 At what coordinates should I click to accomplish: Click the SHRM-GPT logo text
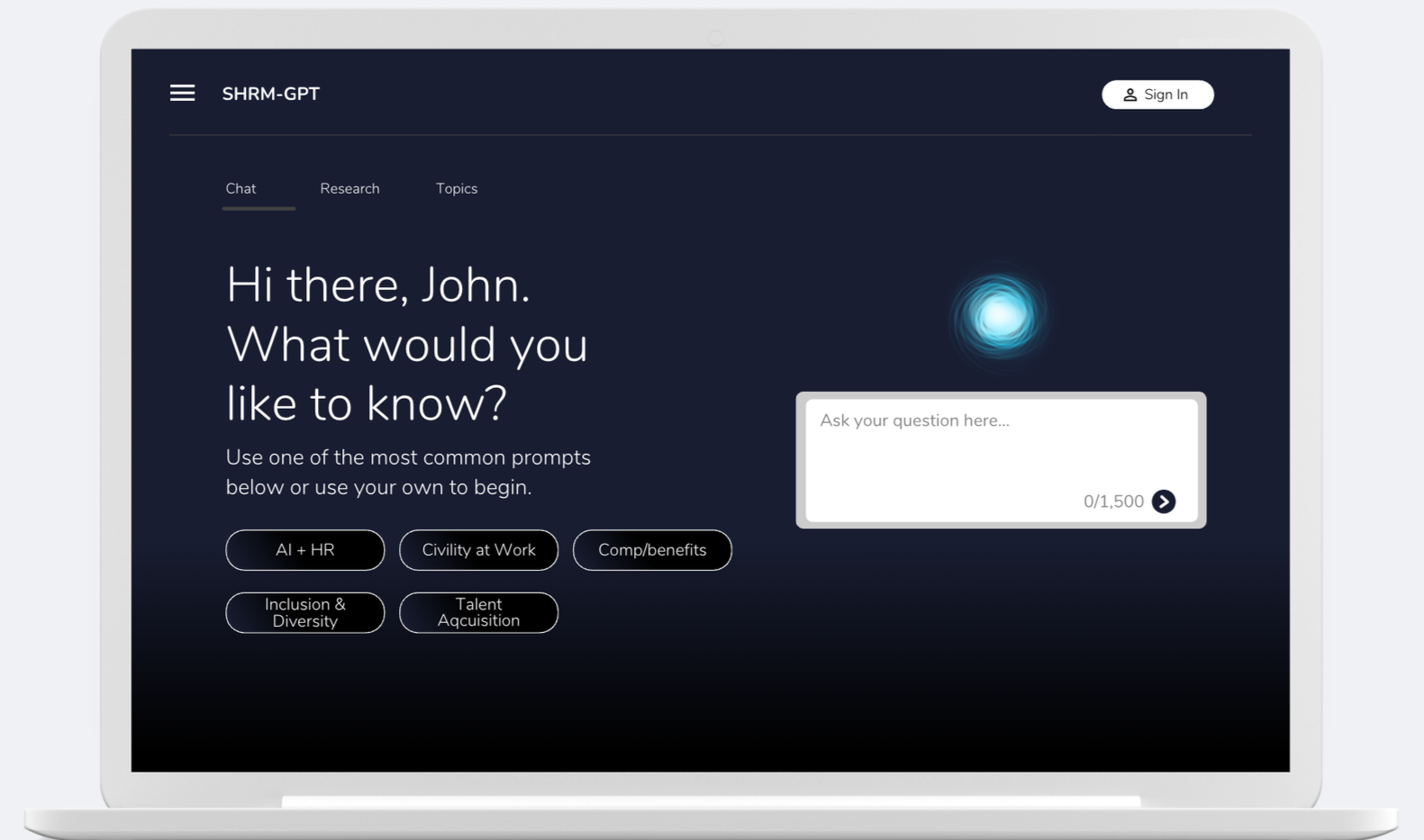pyautogui.click(x=271, y=94)
